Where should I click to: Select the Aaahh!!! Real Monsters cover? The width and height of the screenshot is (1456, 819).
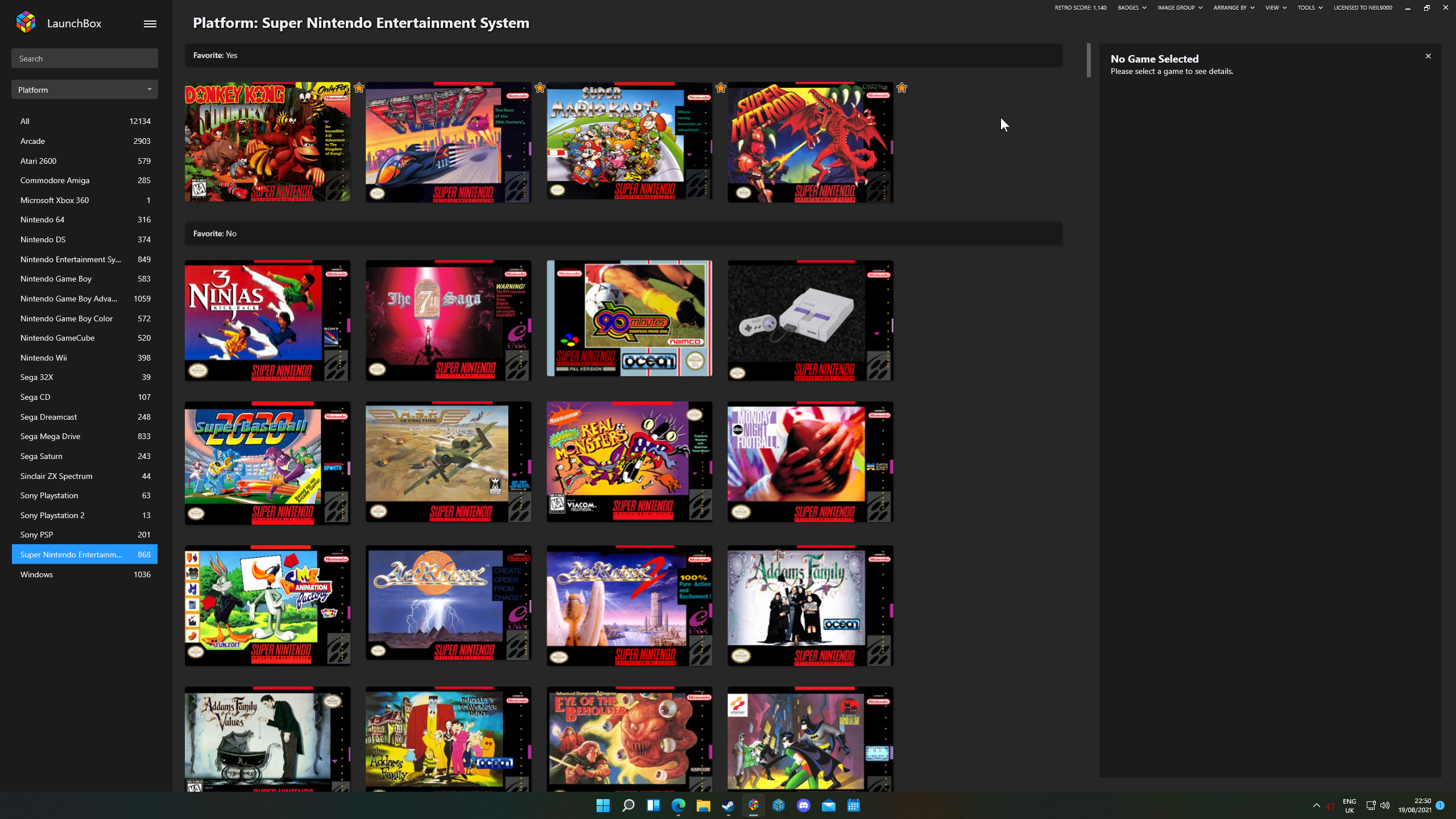[x=629, y=462]
